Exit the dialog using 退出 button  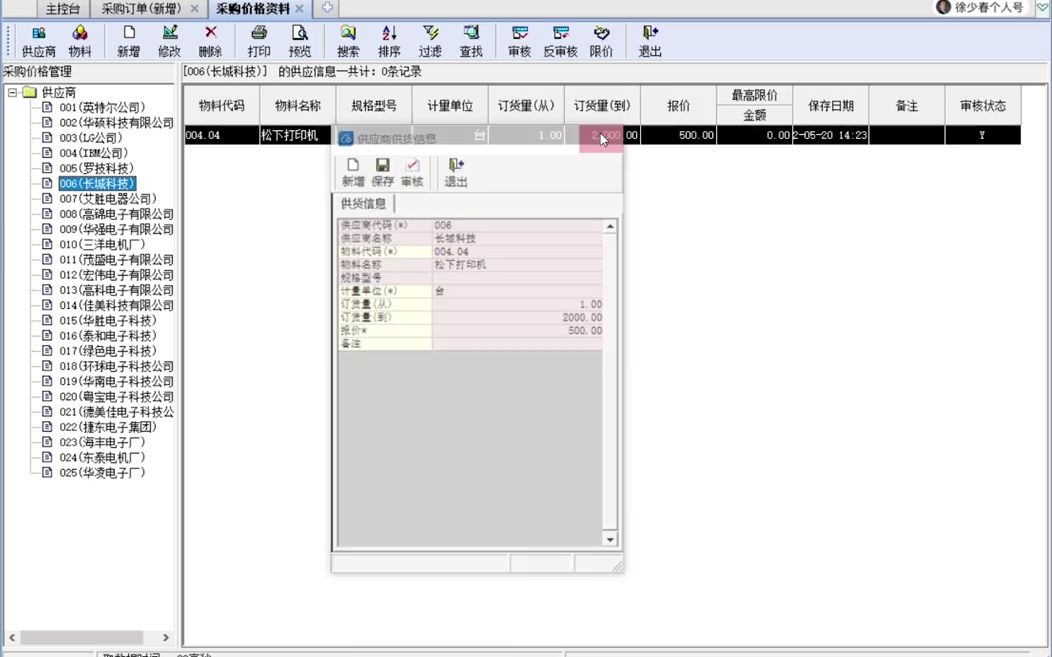coord(454,171)
